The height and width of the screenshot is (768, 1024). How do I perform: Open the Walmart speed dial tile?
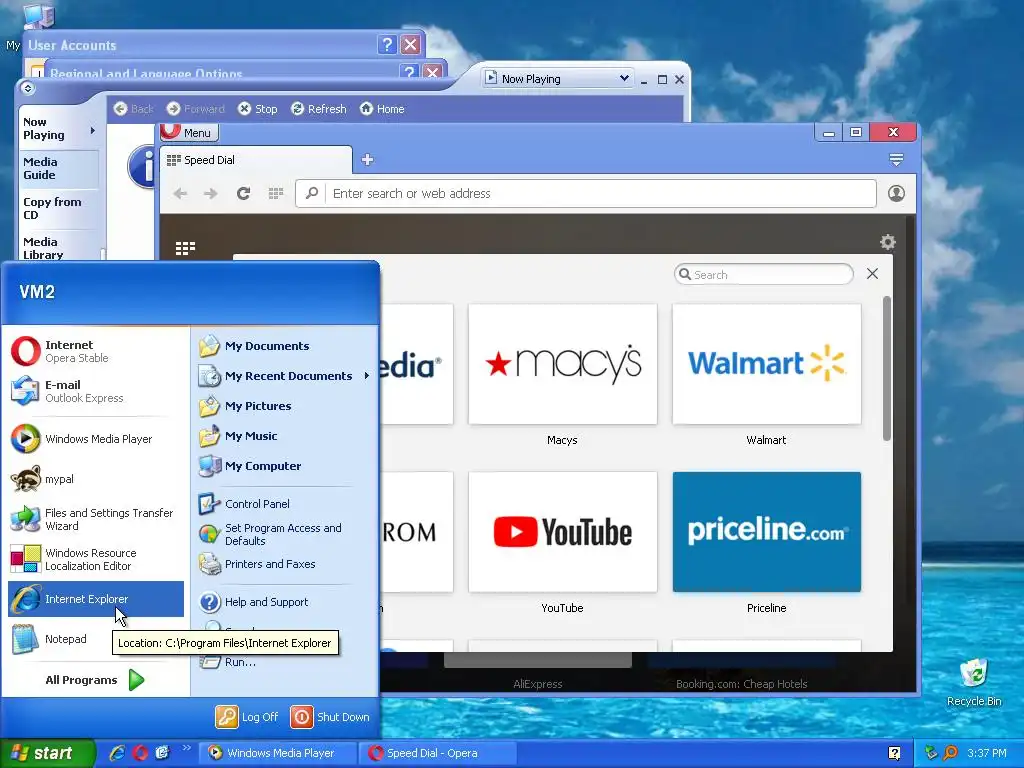point(767,364)
